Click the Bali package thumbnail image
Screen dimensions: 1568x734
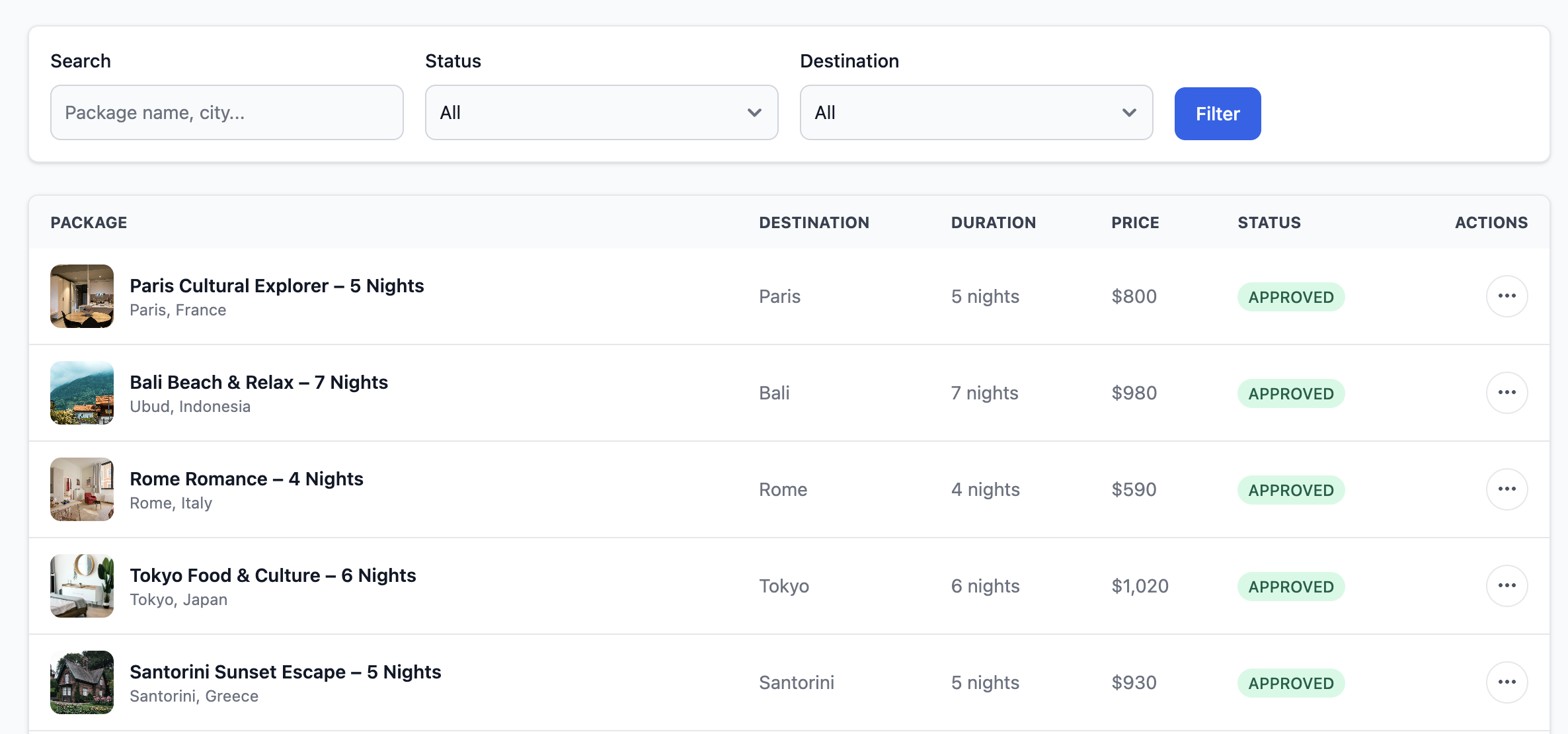coord(82,393)
